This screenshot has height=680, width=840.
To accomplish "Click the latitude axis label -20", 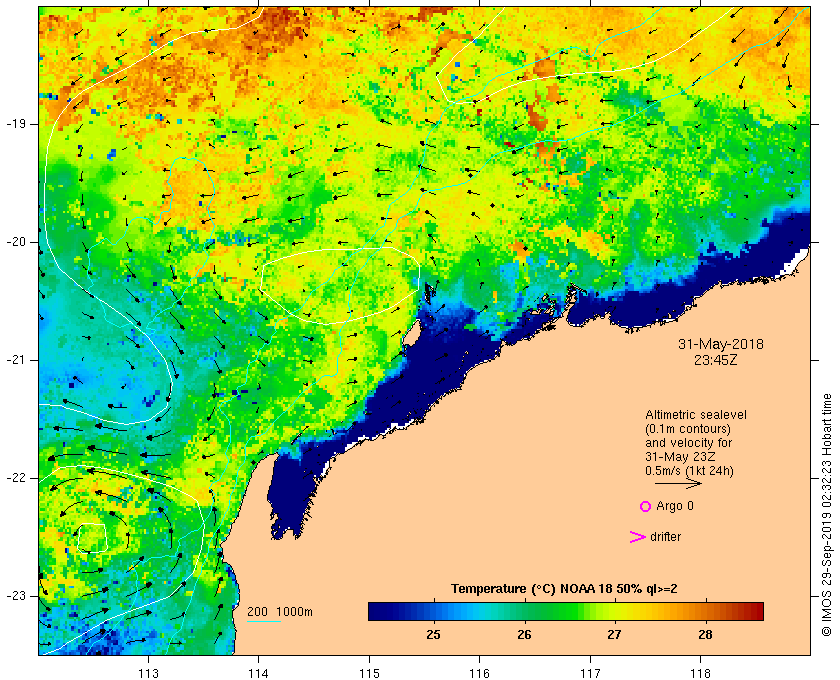I will click(x=16, y=242).
